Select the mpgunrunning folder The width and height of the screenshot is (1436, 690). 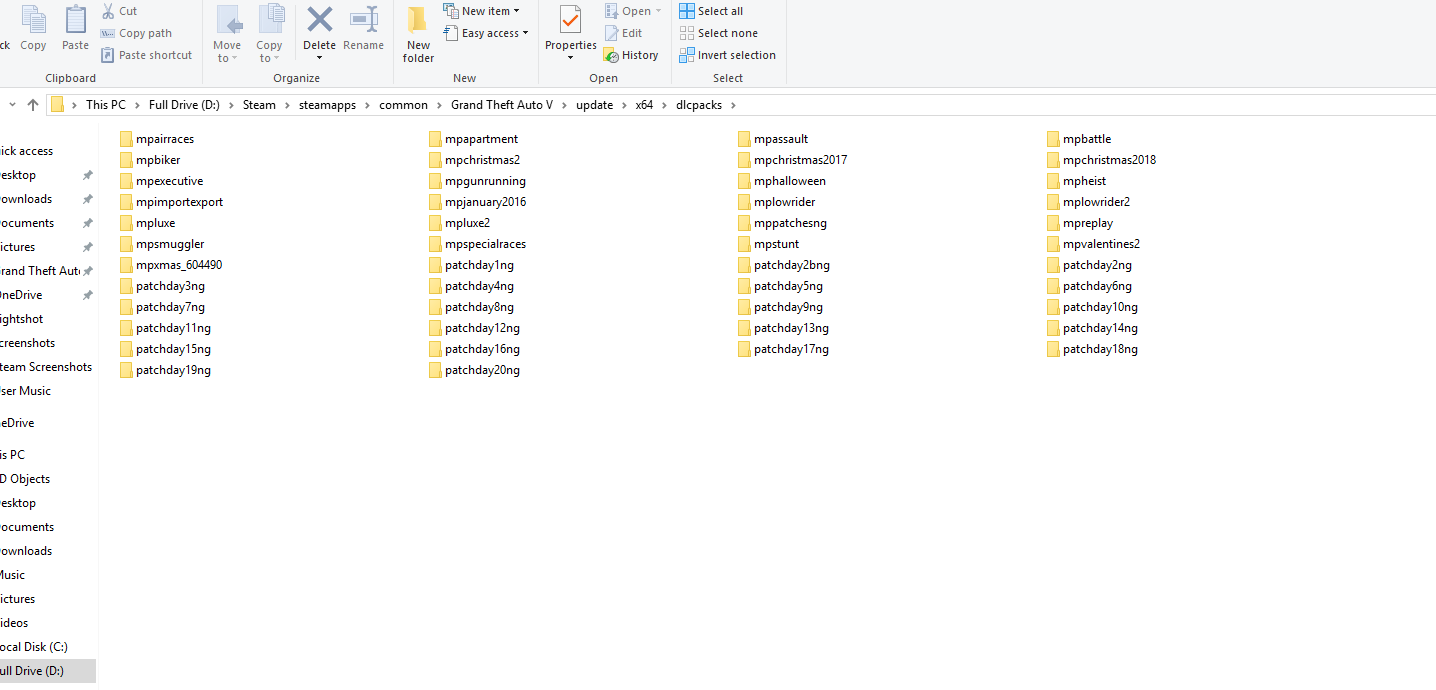(477, 181)
